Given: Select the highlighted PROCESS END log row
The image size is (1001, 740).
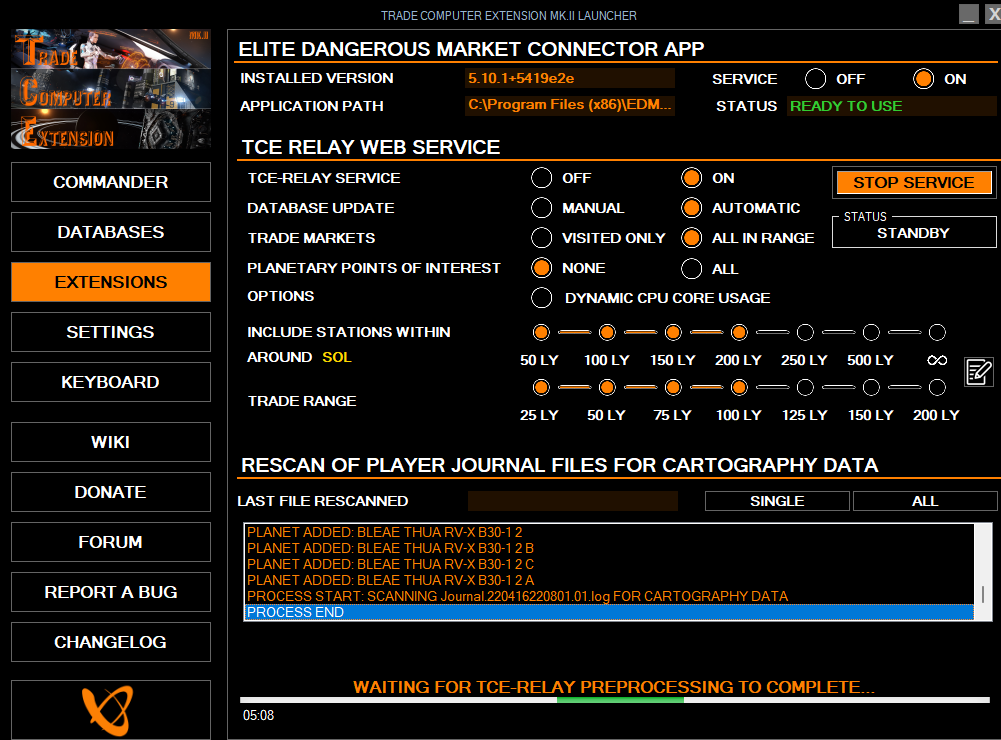Looking at the screenshot, I should (x=610, y=612).
